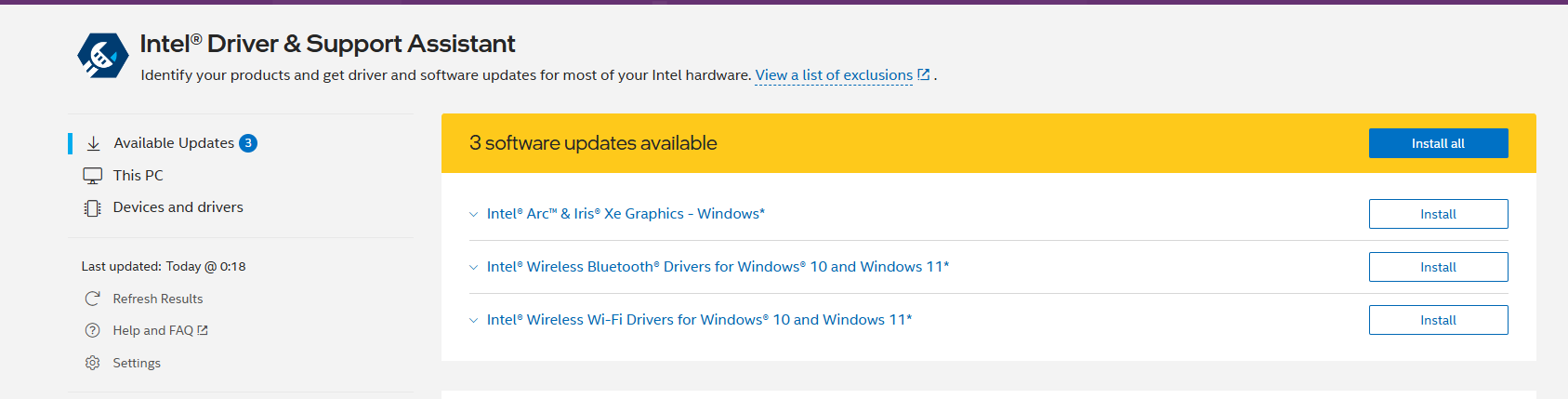
Task: Open the Devices and drivers section
Action: (178, 207)
